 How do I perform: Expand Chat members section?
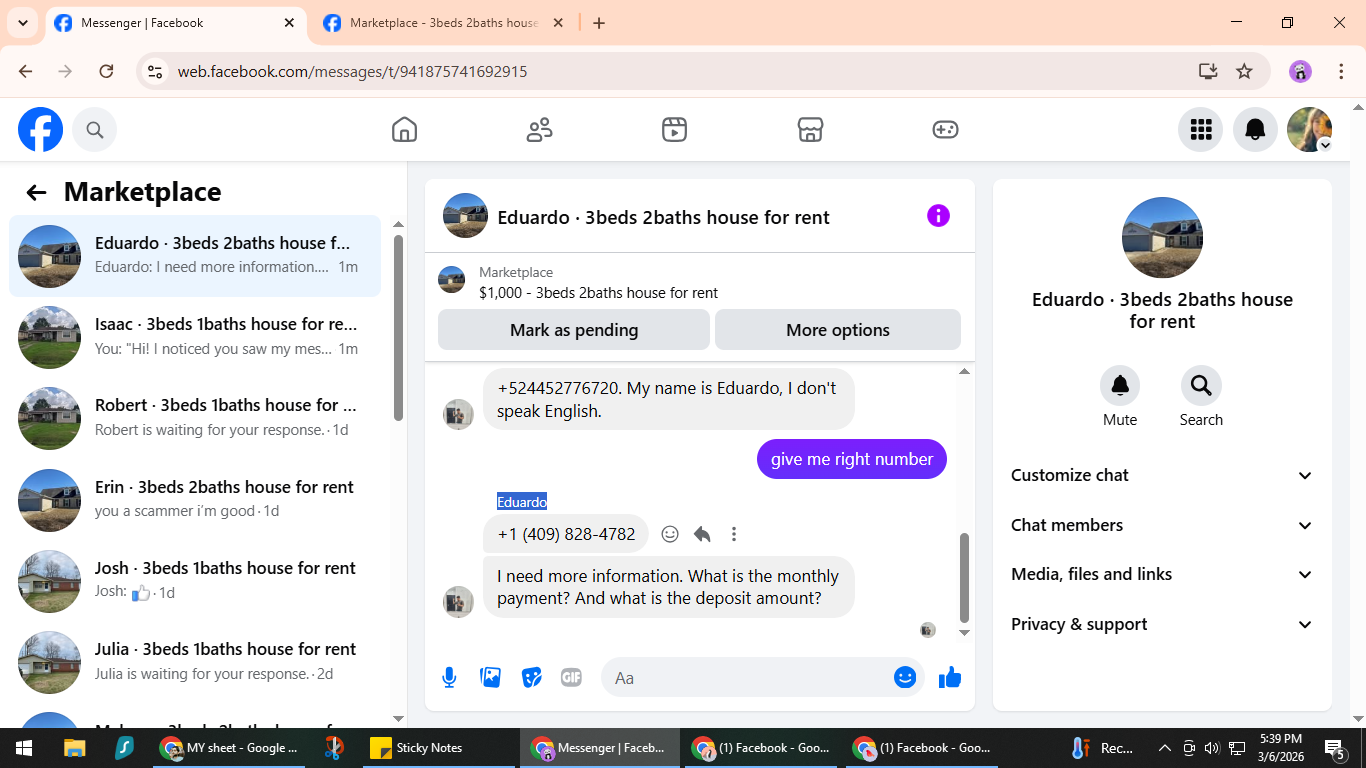point(1162,525)
